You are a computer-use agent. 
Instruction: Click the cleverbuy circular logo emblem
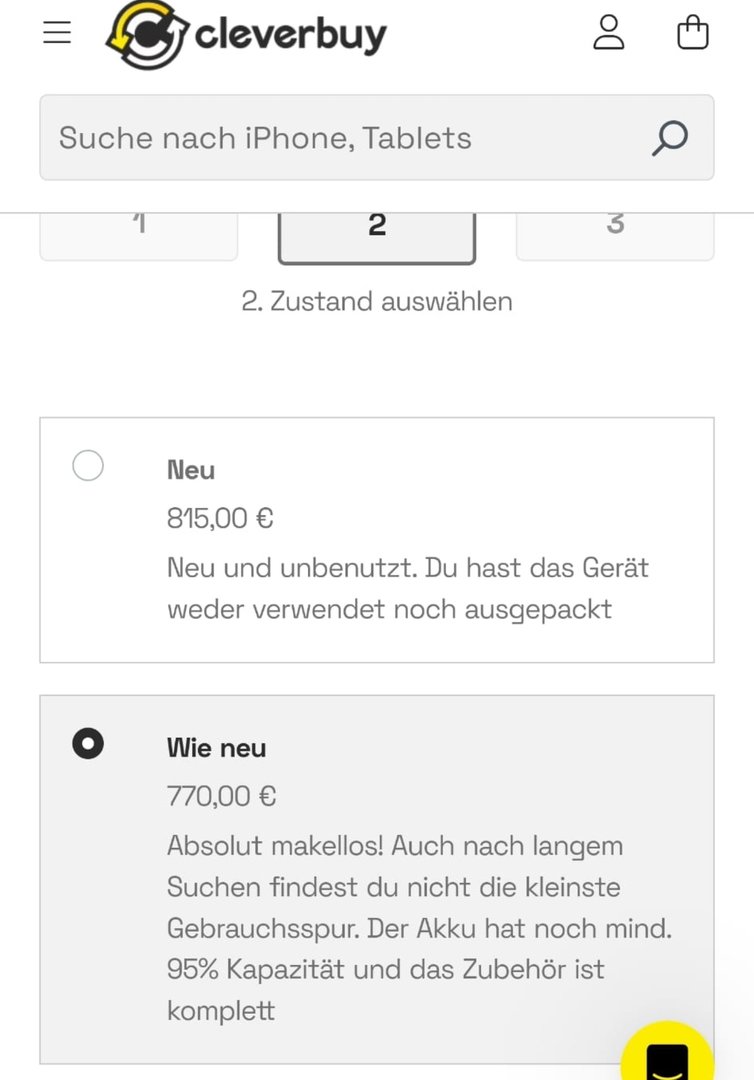click(x=147, y=35)
